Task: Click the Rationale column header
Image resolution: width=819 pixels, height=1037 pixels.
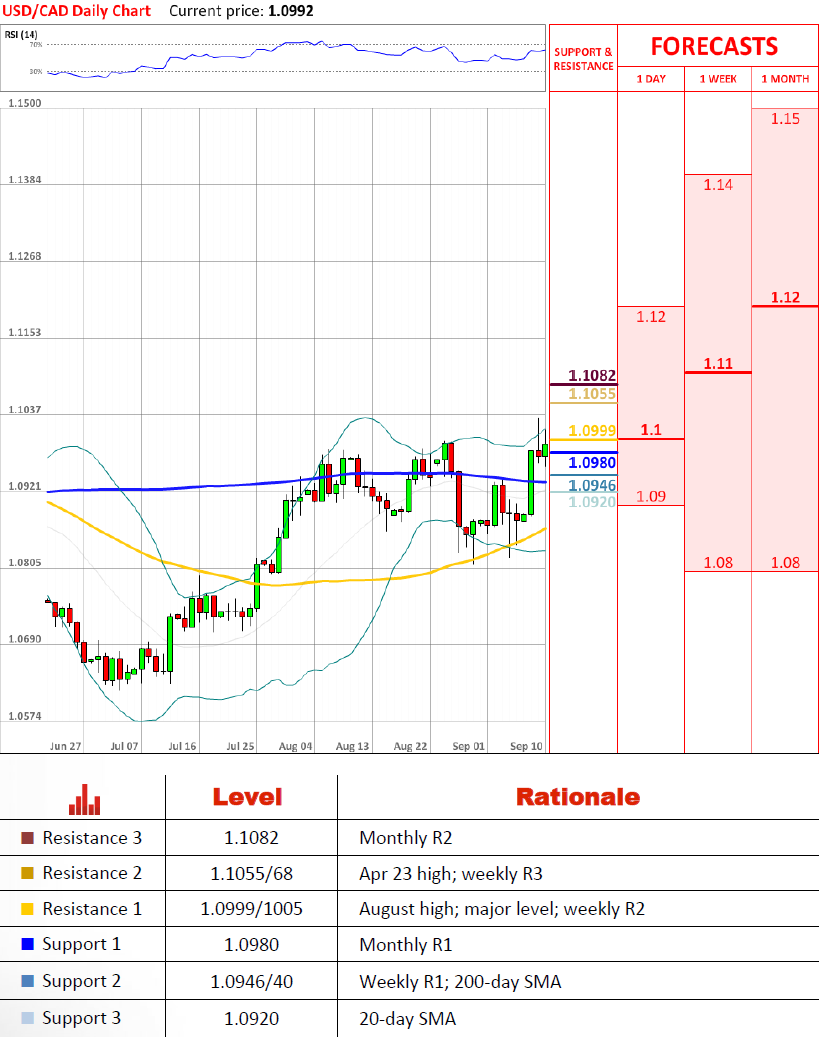Action: pos(578,797)
